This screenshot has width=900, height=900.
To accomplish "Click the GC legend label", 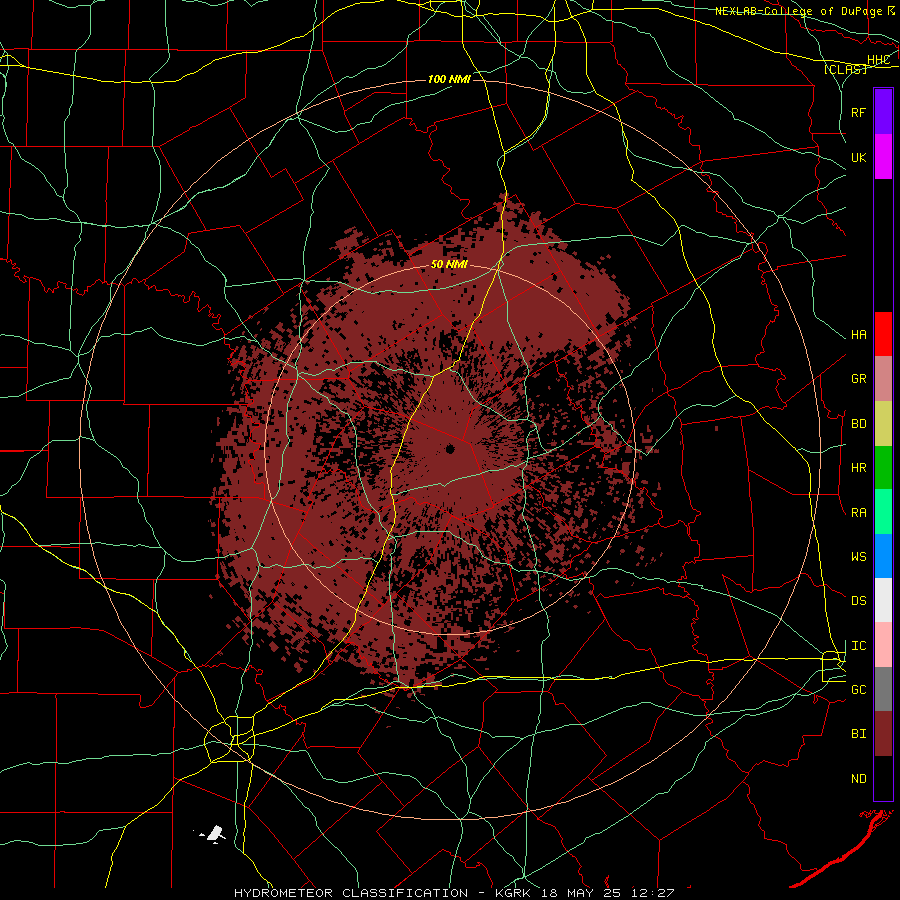I will point(859,690).
